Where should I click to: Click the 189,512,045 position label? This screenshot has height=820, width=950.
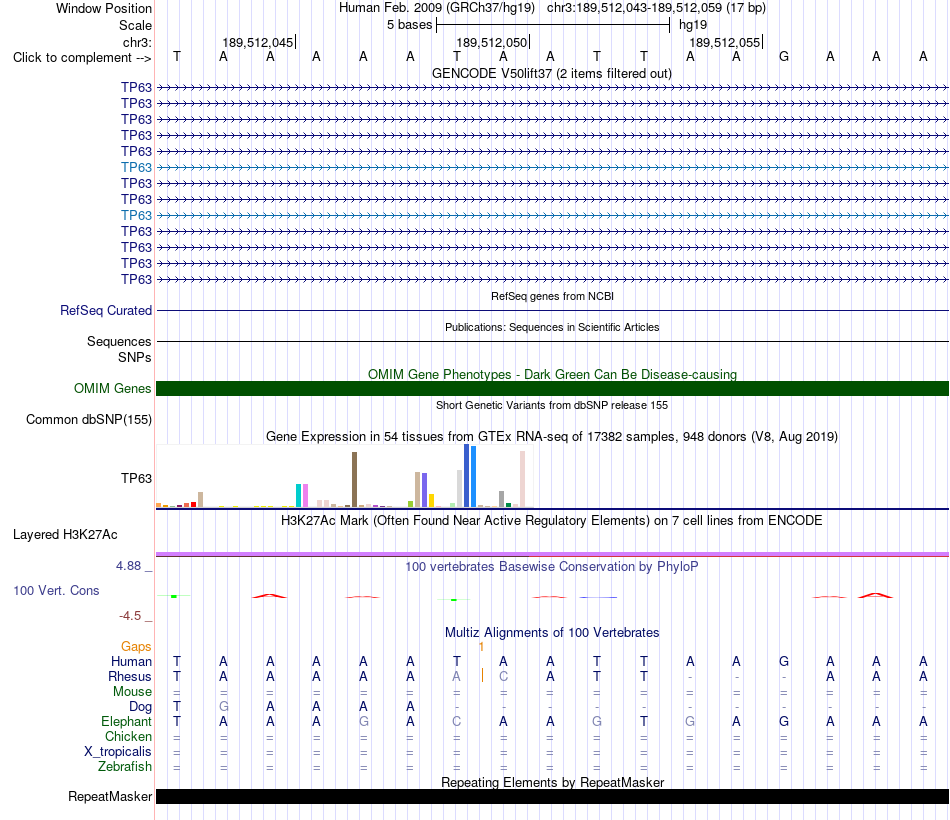(257, 42)
